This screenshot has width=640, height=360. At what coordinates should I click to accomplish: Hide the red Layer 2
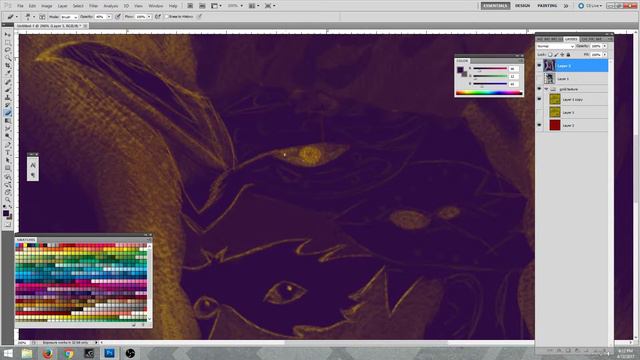[x=539, y=125]
